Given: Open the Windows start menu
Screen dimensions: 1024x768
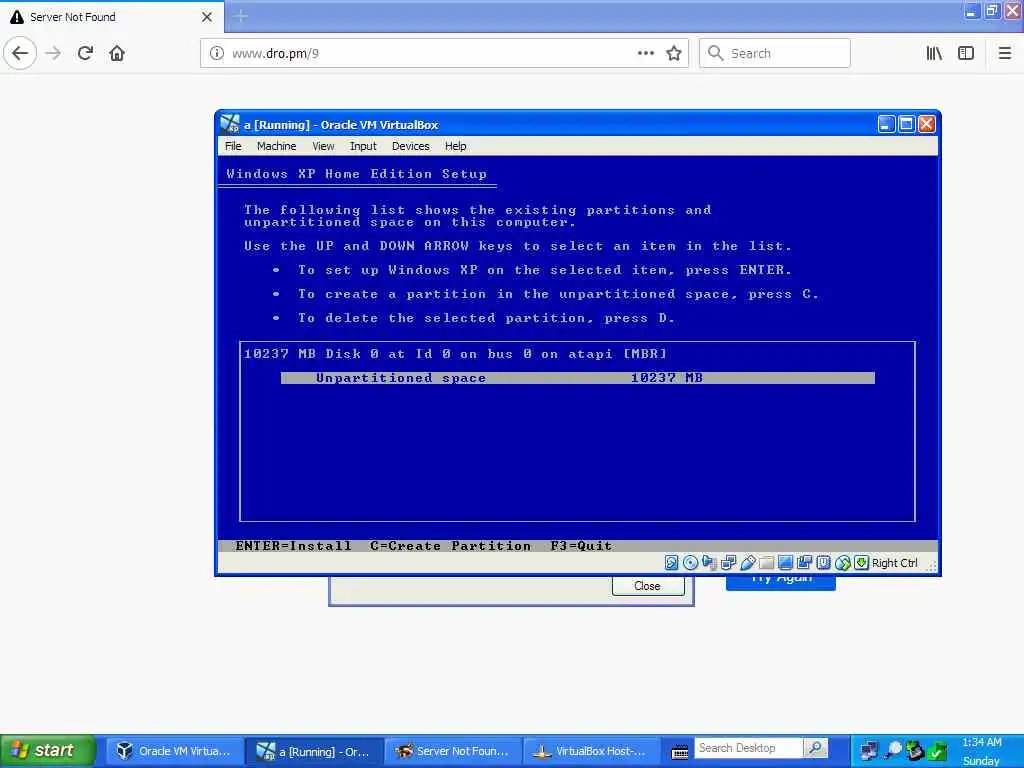Looking at the screenshot, I should point(47,750).
